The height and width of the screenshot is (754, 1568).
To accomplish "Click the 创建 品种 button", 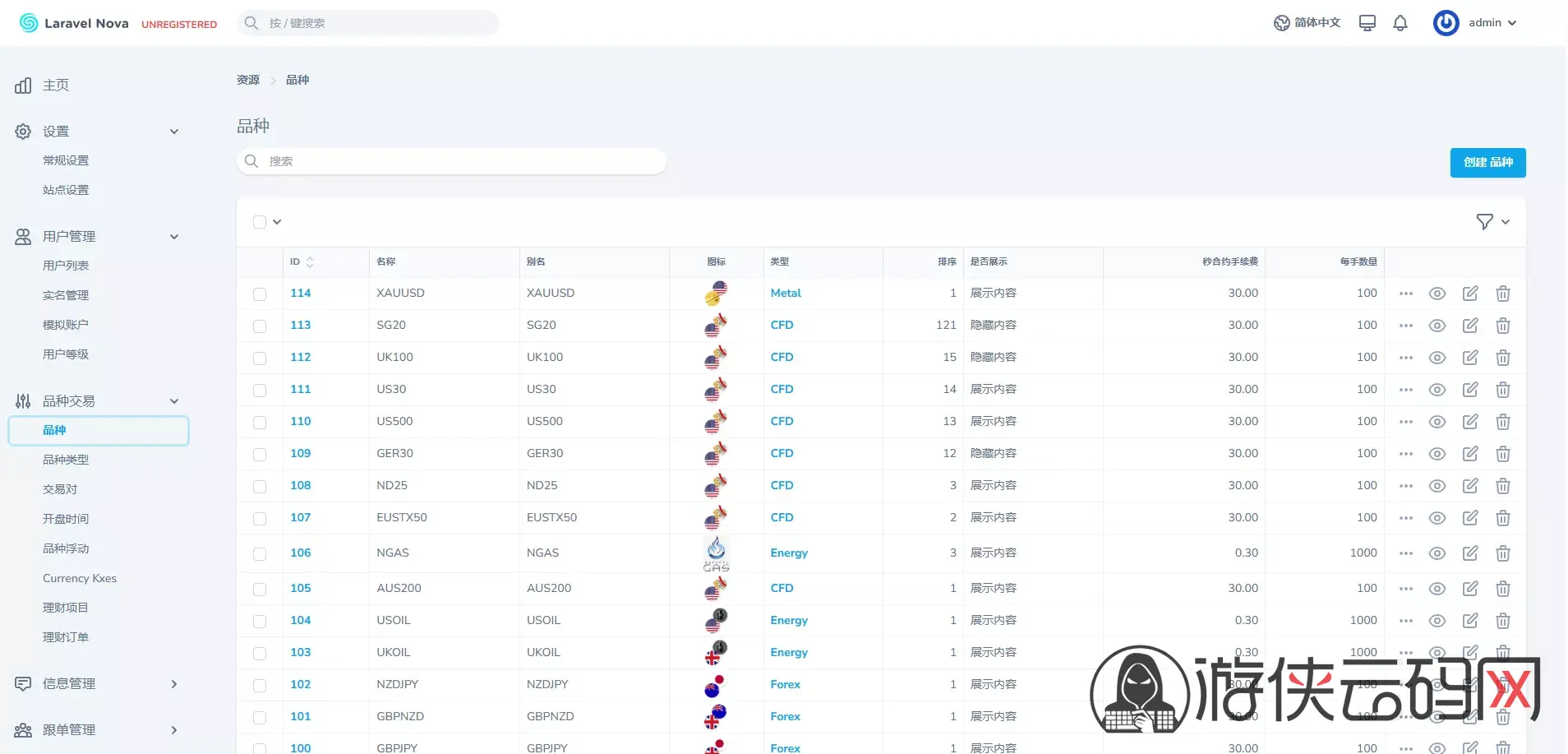I will [1487, 163].
